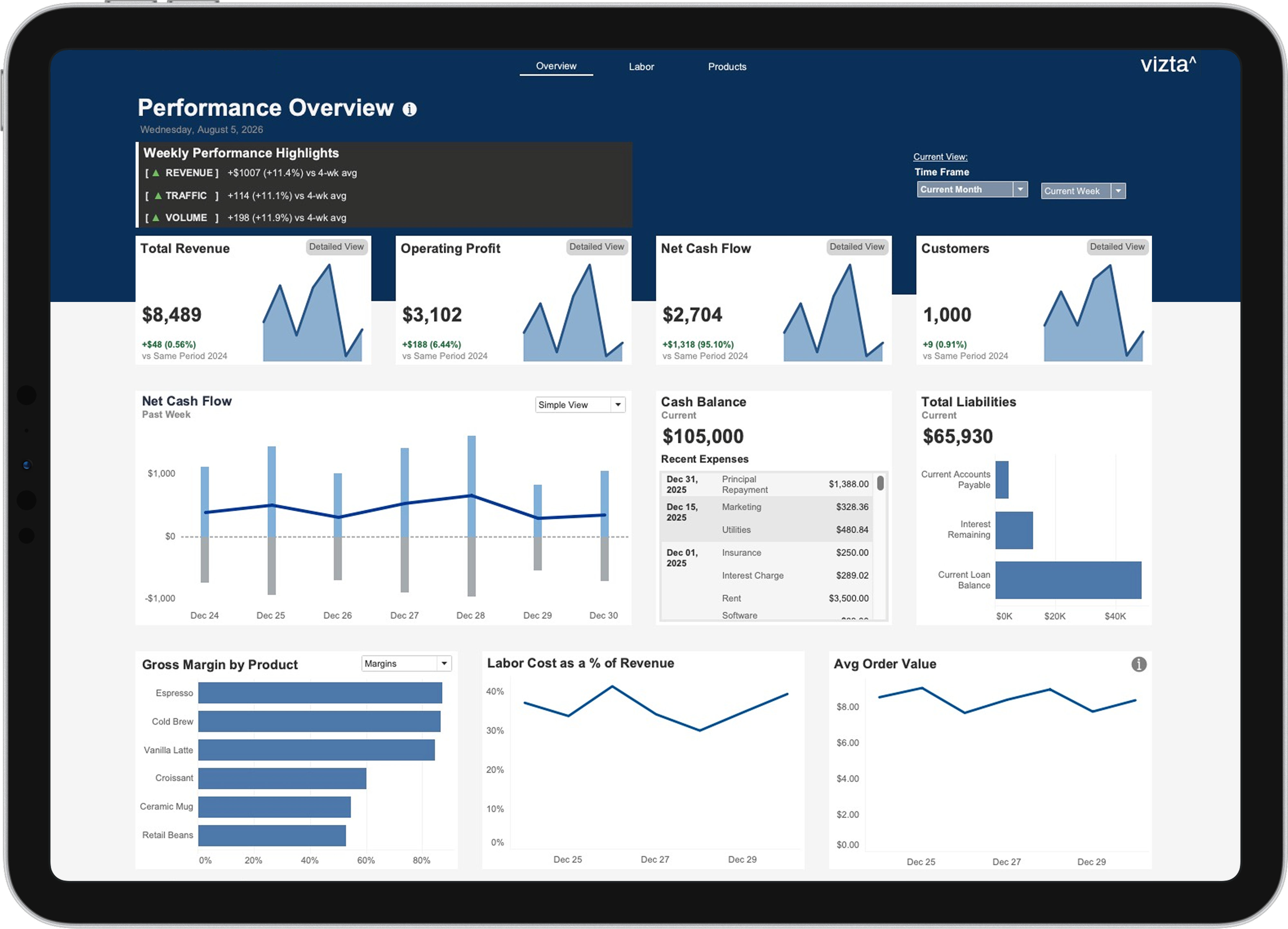The width and height of the screenshot is (1288, 929).
Task: Click the REVENUE highlight line
Action: pyautogui.click(x=251, y=173)
